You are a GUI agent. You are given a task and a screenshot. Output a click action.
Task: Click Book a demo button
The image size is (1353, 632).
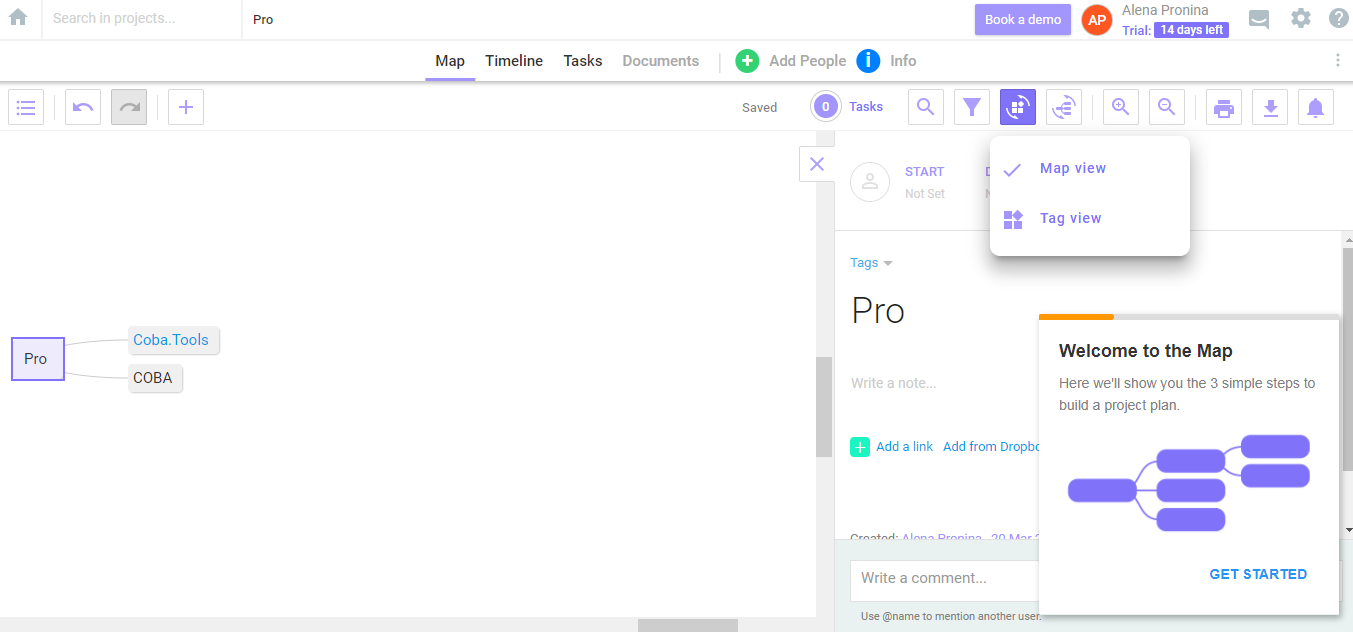1023,19
